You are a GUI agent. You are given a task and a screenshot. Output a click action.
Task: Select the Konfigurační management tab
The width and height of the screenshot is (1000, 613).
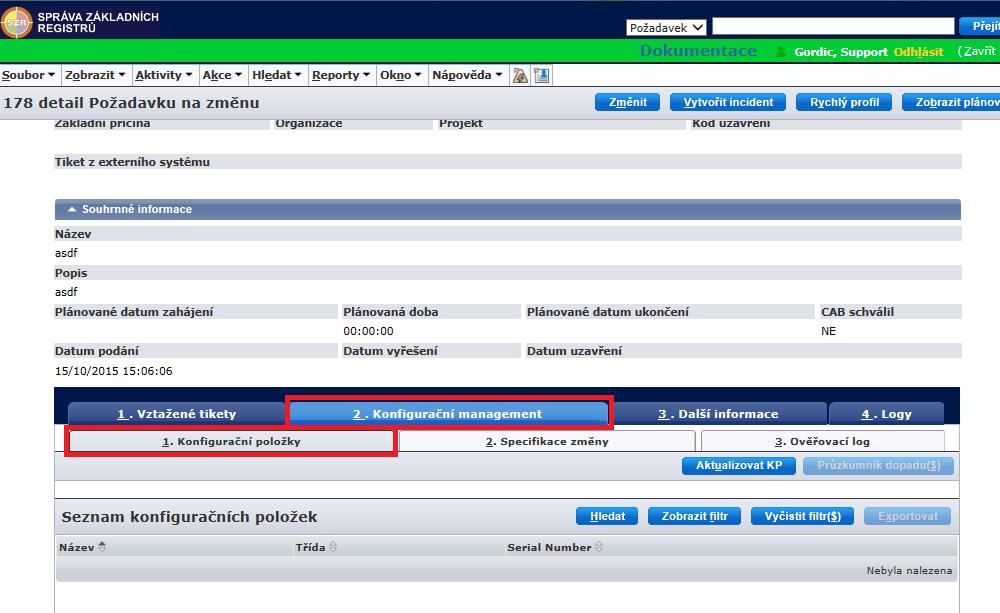click(448, 414)
